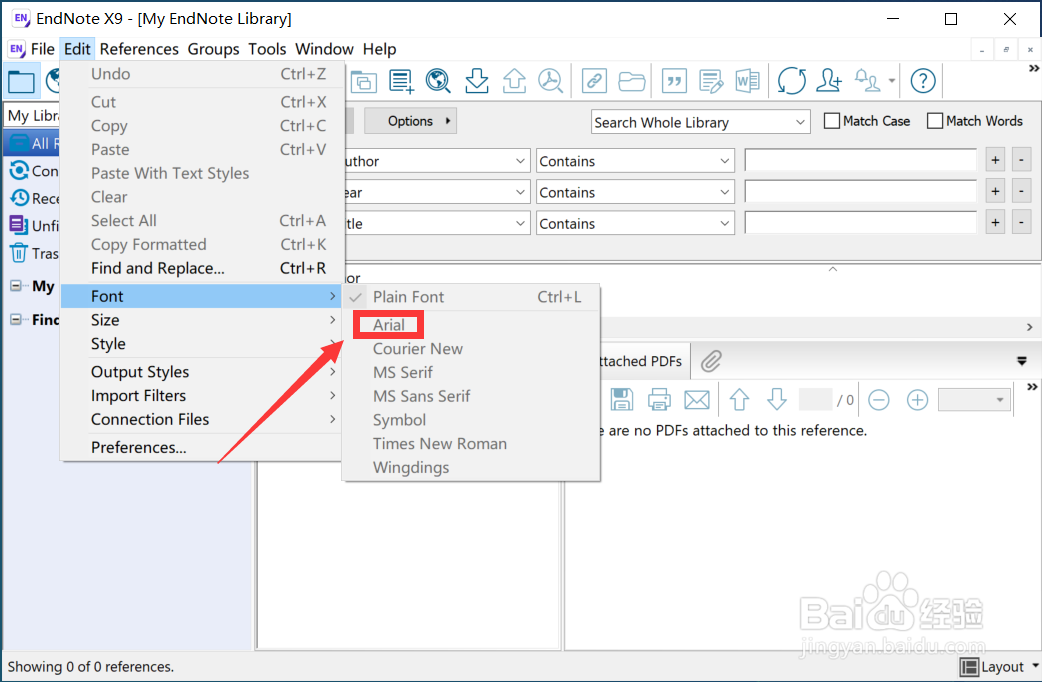Click the local library folder toolbar icon
The width and height of the screenshot is (1042, 682).
(21, 82)
